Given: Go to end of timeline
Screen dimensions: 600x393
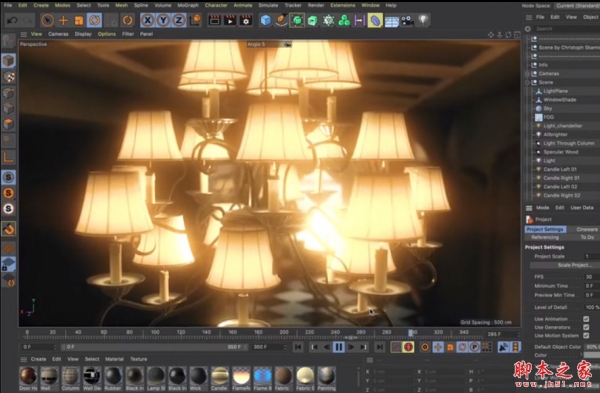Looking at the screenshot, I should tap(379, 347).
